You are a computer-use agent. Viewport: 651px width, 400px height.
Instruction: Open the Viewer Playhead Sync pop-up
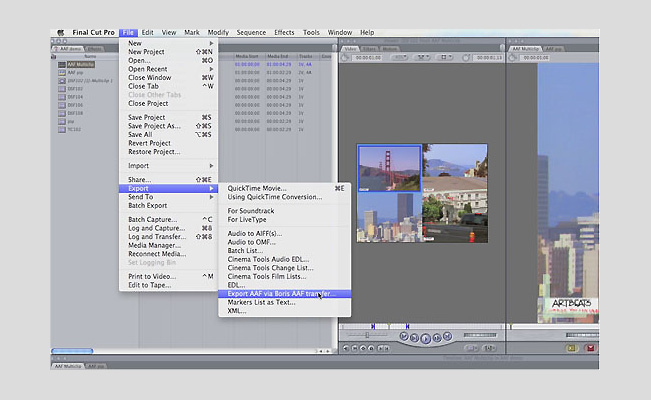click(x=423, y=57)
